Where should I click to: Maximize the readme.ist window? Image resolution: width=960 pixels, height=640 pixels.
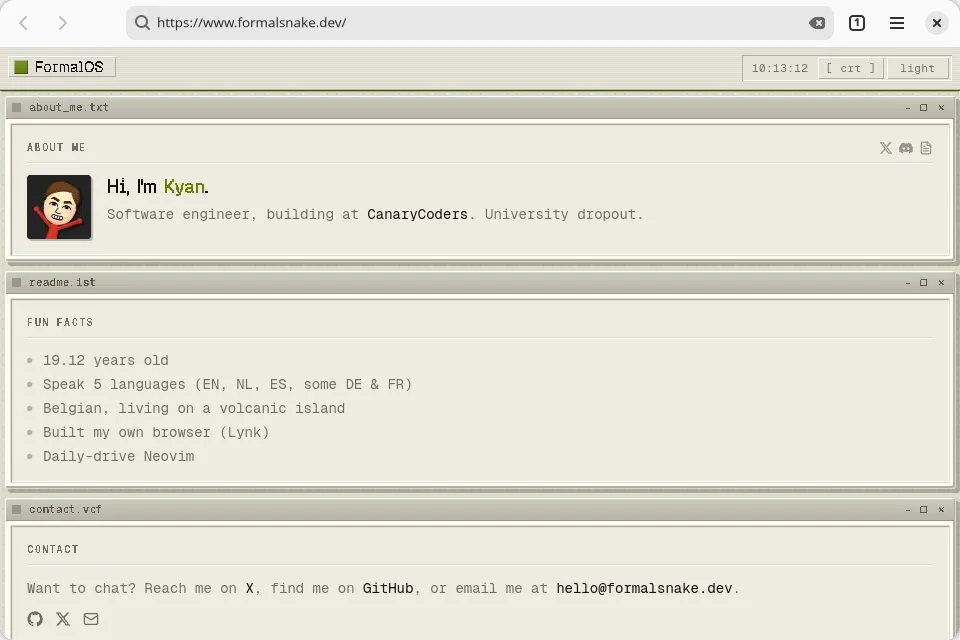click(923, 283)
